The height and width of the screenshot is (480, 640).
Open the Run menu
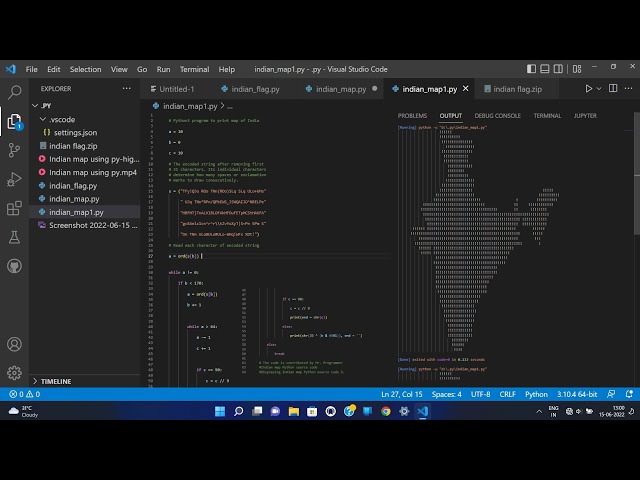[x=163, y=69]
